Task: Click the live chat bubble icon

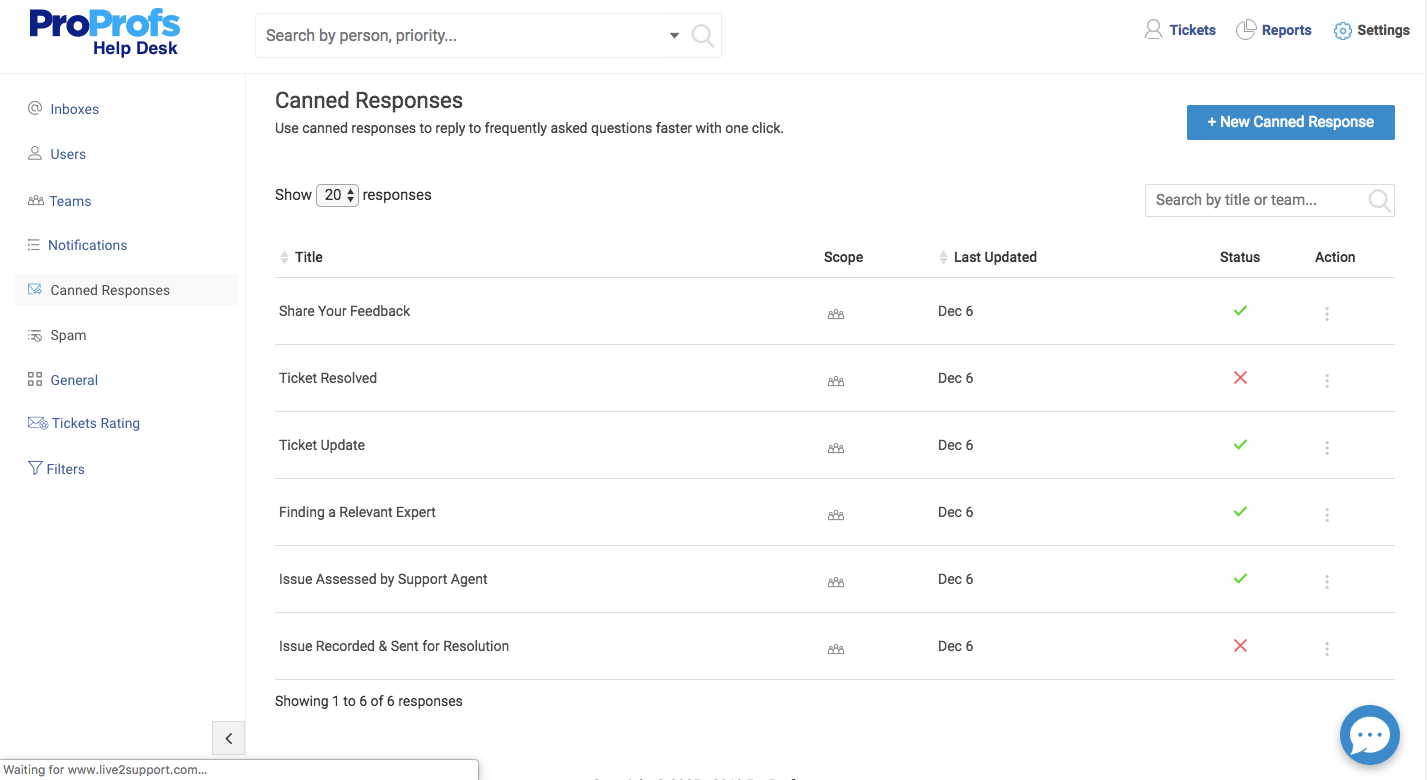Action: [1369, 735]
